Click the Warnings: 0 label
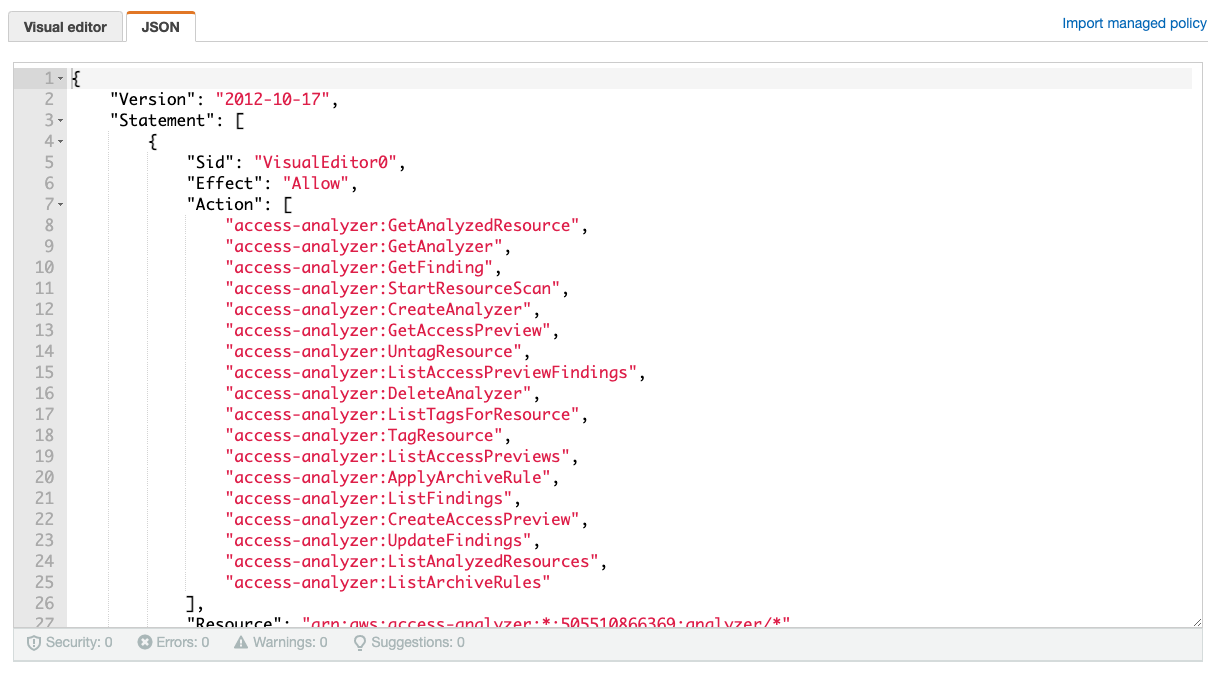Screen dimensions: 1211x673 [x=290, y=643]
